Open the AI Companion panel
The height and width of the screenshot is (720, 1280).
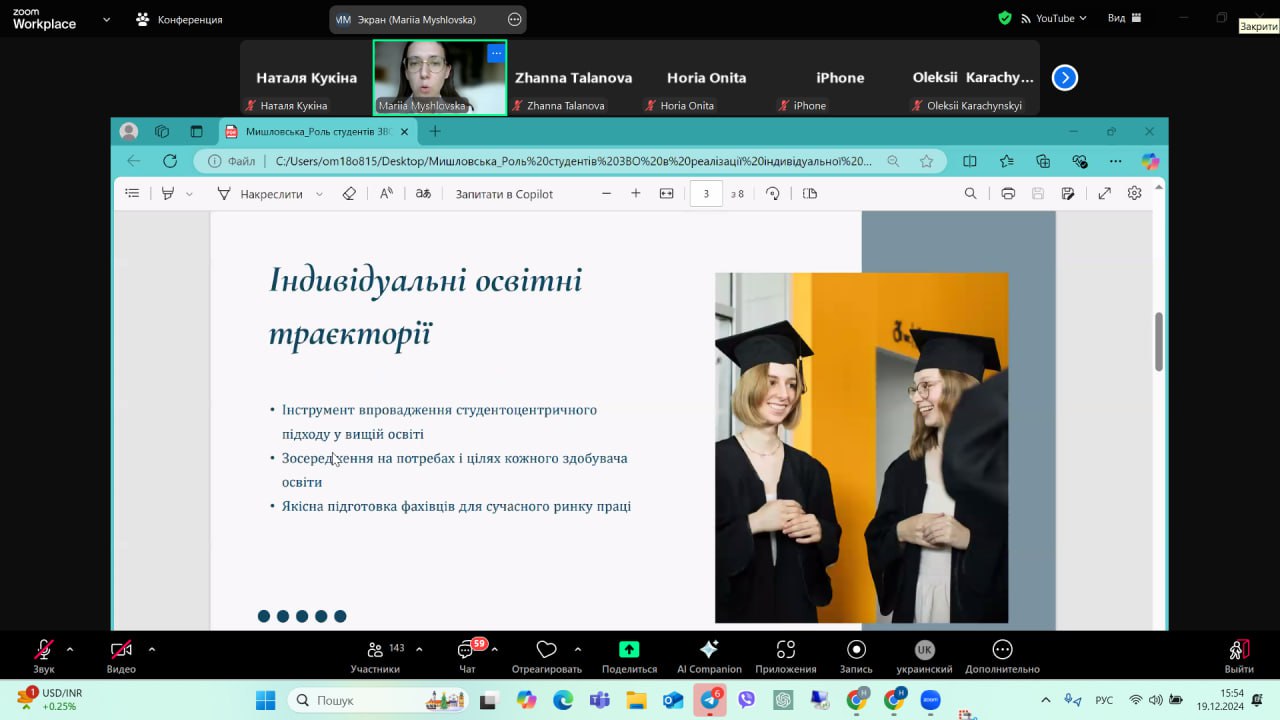pos(709,651)
